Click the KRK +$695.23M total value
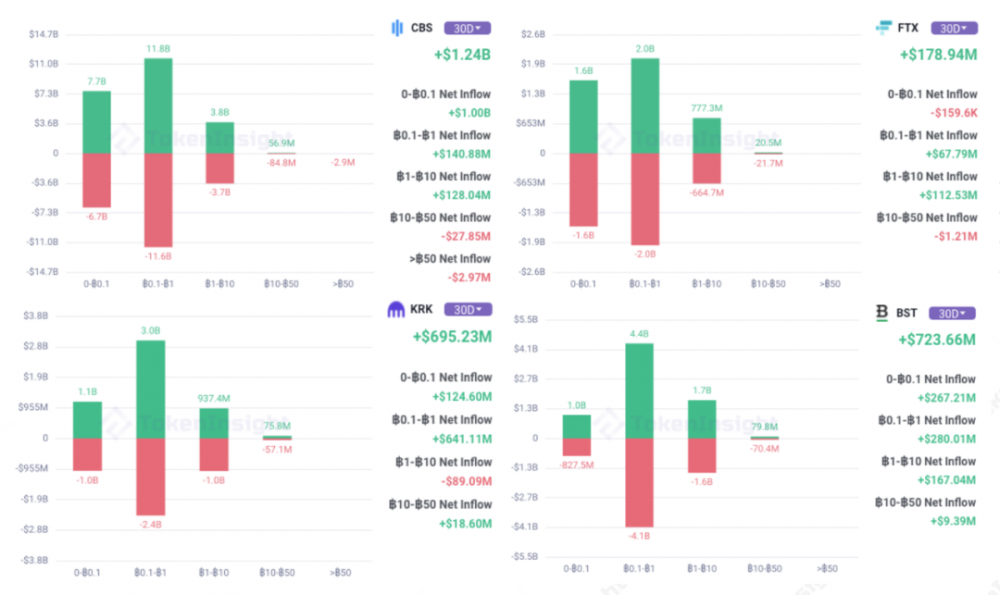 (x=452, y=337)
